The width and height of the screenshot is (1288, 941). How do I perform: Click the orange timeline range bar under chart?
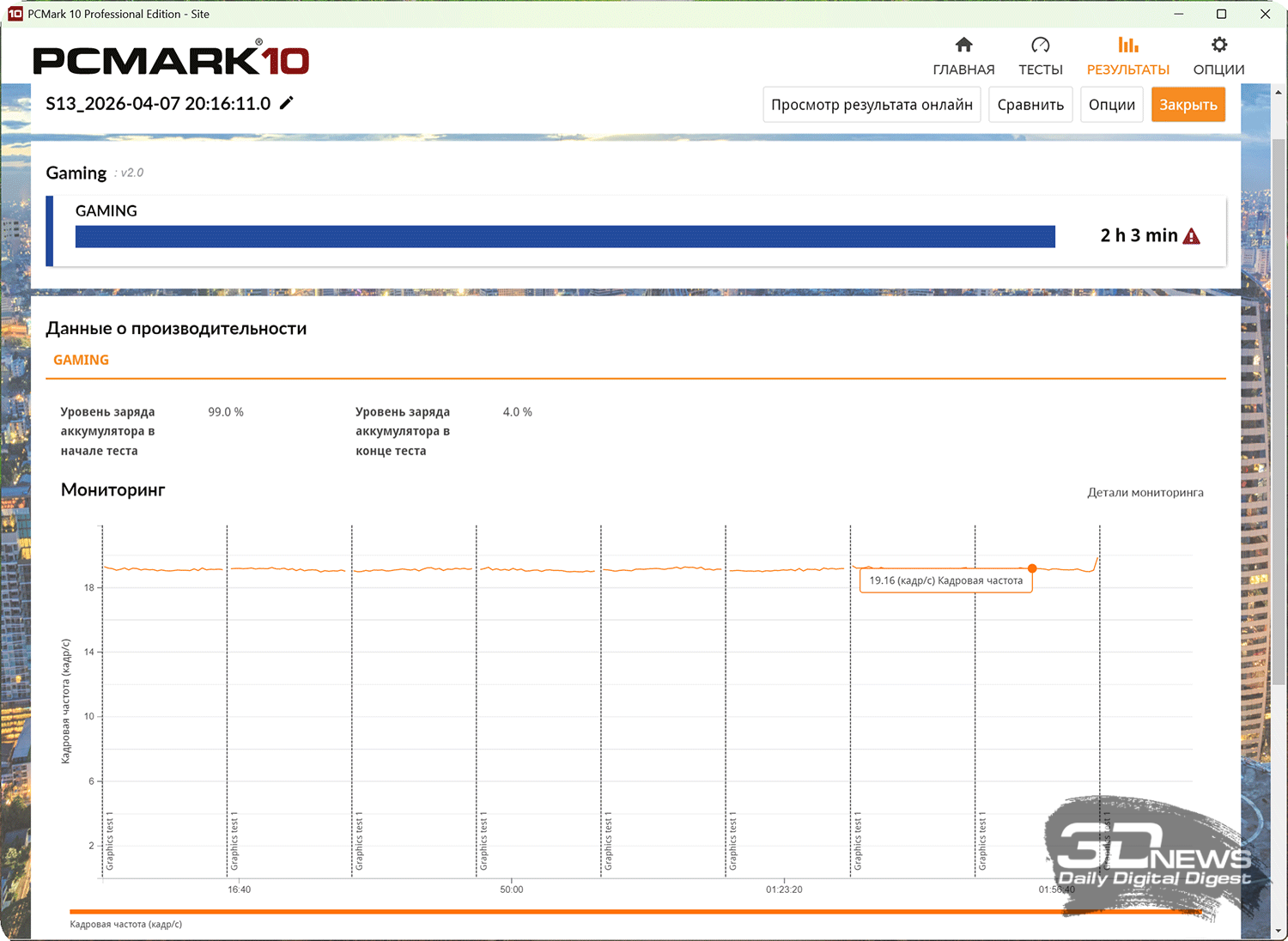(601, 911)
